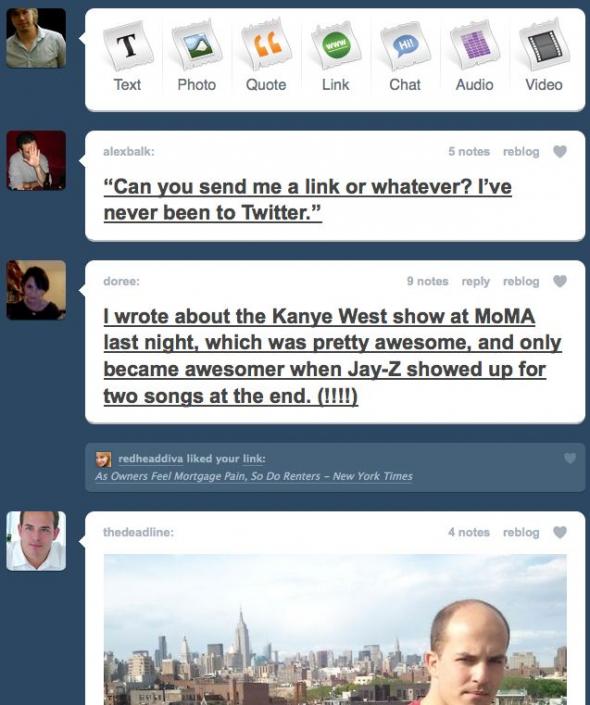Create a new Chat post
Image resolution: width=590 pixels, height=705 pixels.
tap(405, 57)
